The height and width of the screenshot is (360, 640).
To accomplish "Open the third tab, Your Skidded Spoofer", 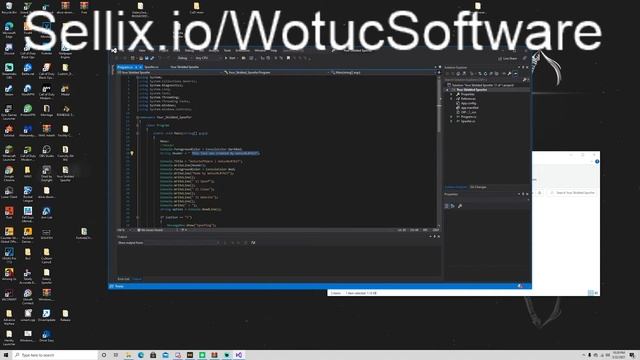I will point(184,67).
